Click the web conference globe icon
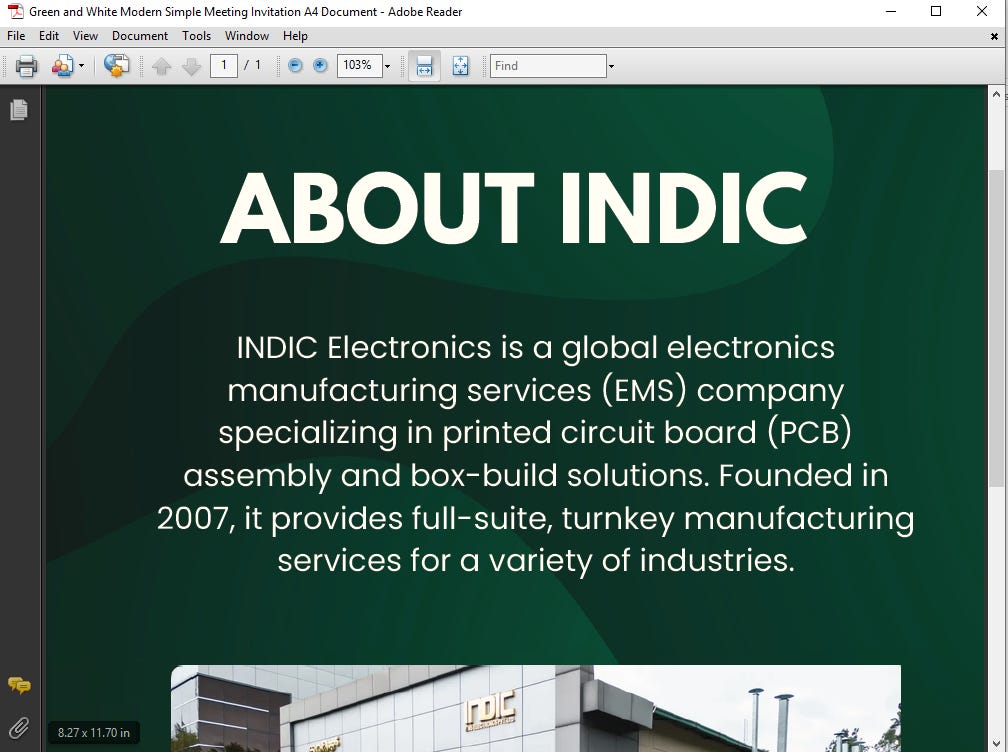The width and height of the screenshot is (1008, 752). pyautogui.click(x=116, y=66)
